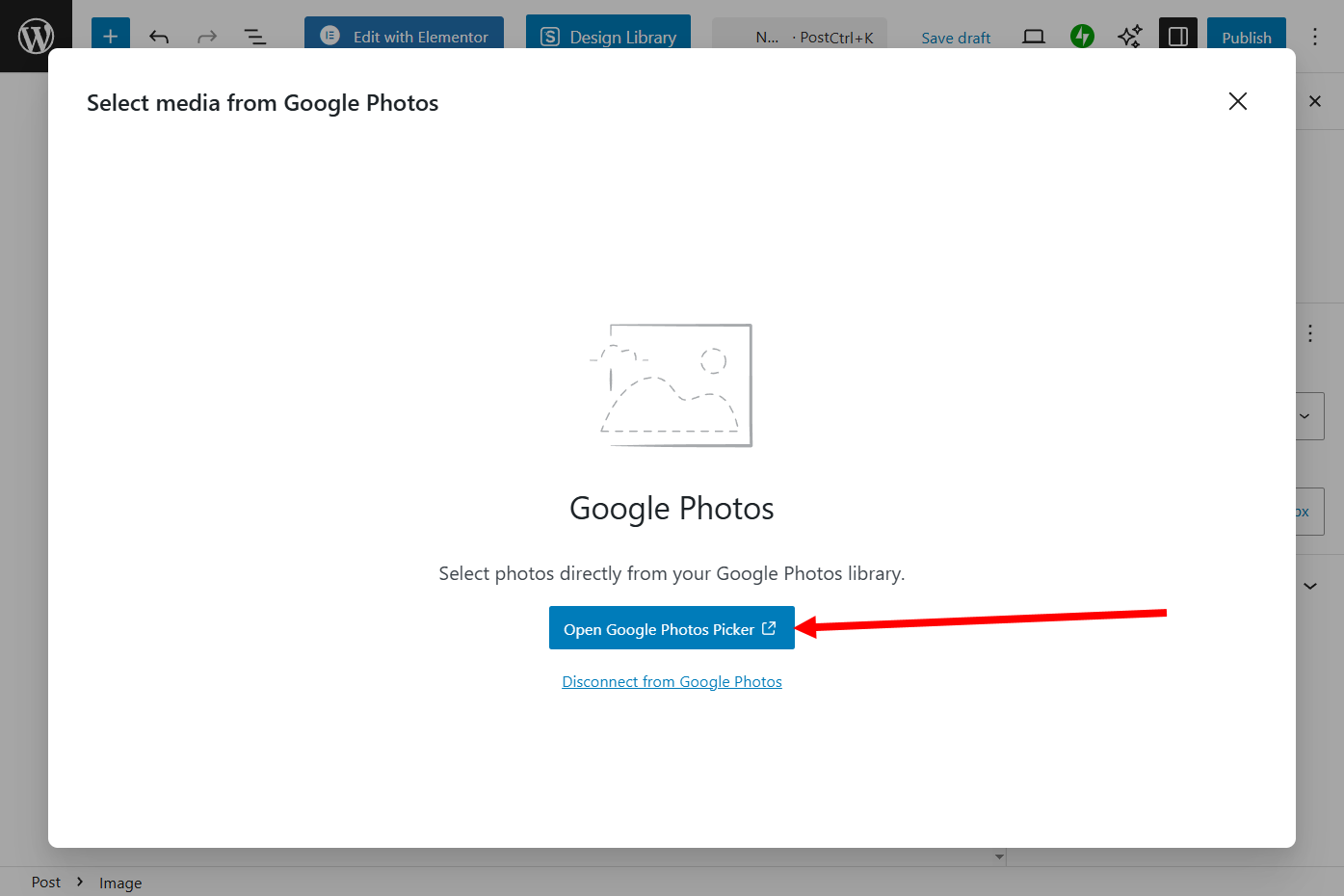Open the device preview laptop icon
This screenshot has height=896, width=1344.
[1034, 37]
